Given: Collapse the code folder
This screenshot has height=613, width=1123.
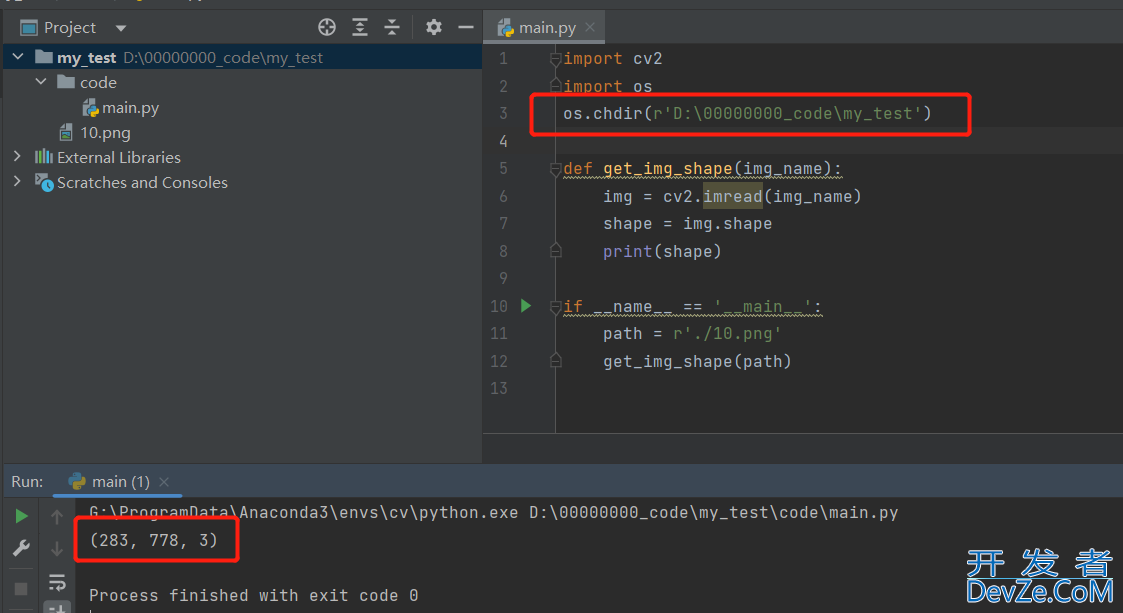Looking at the screenshot, I should (x=41, y=82).
